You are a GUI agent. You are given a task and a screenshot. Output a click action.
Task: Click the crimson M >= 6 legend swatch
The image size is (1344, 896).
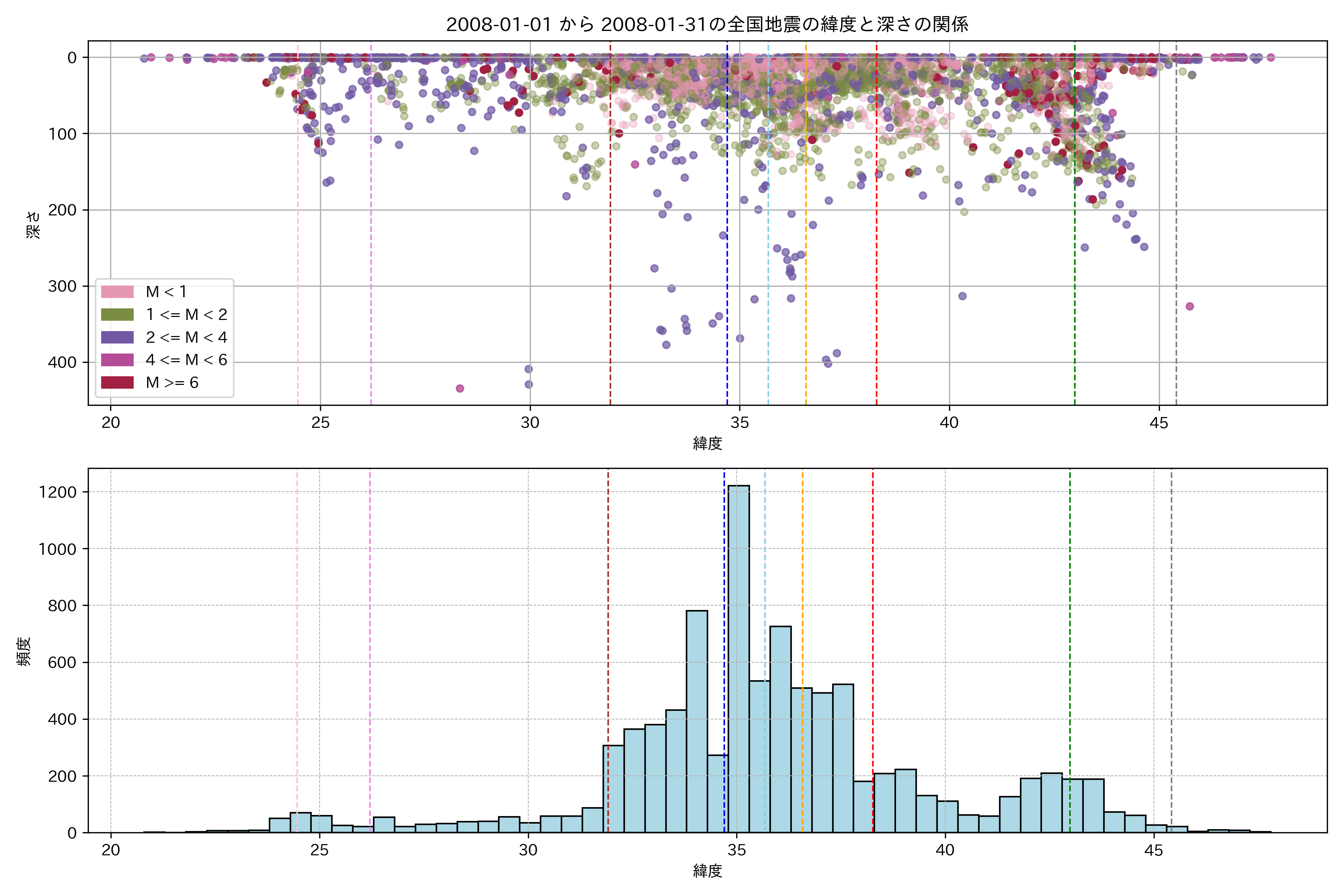pos(117,383)
